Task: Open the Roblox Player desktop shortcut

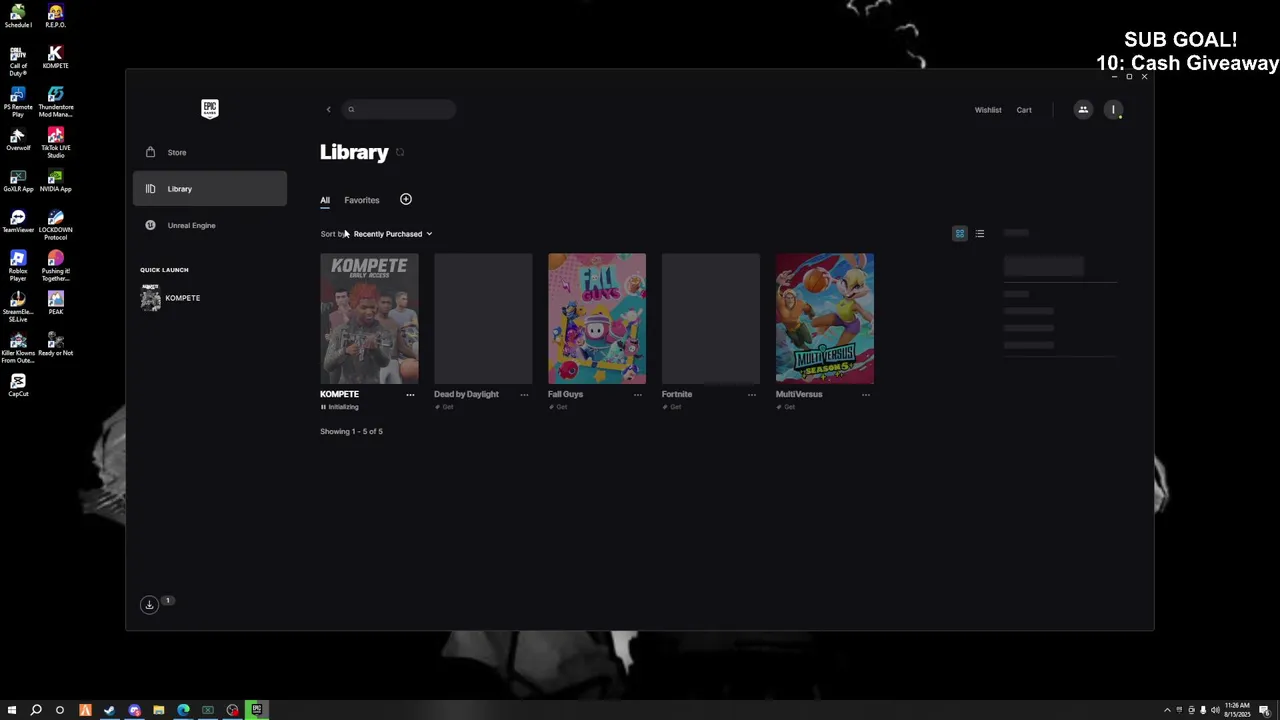Action: pyautogui.click(x=18, y=266)
